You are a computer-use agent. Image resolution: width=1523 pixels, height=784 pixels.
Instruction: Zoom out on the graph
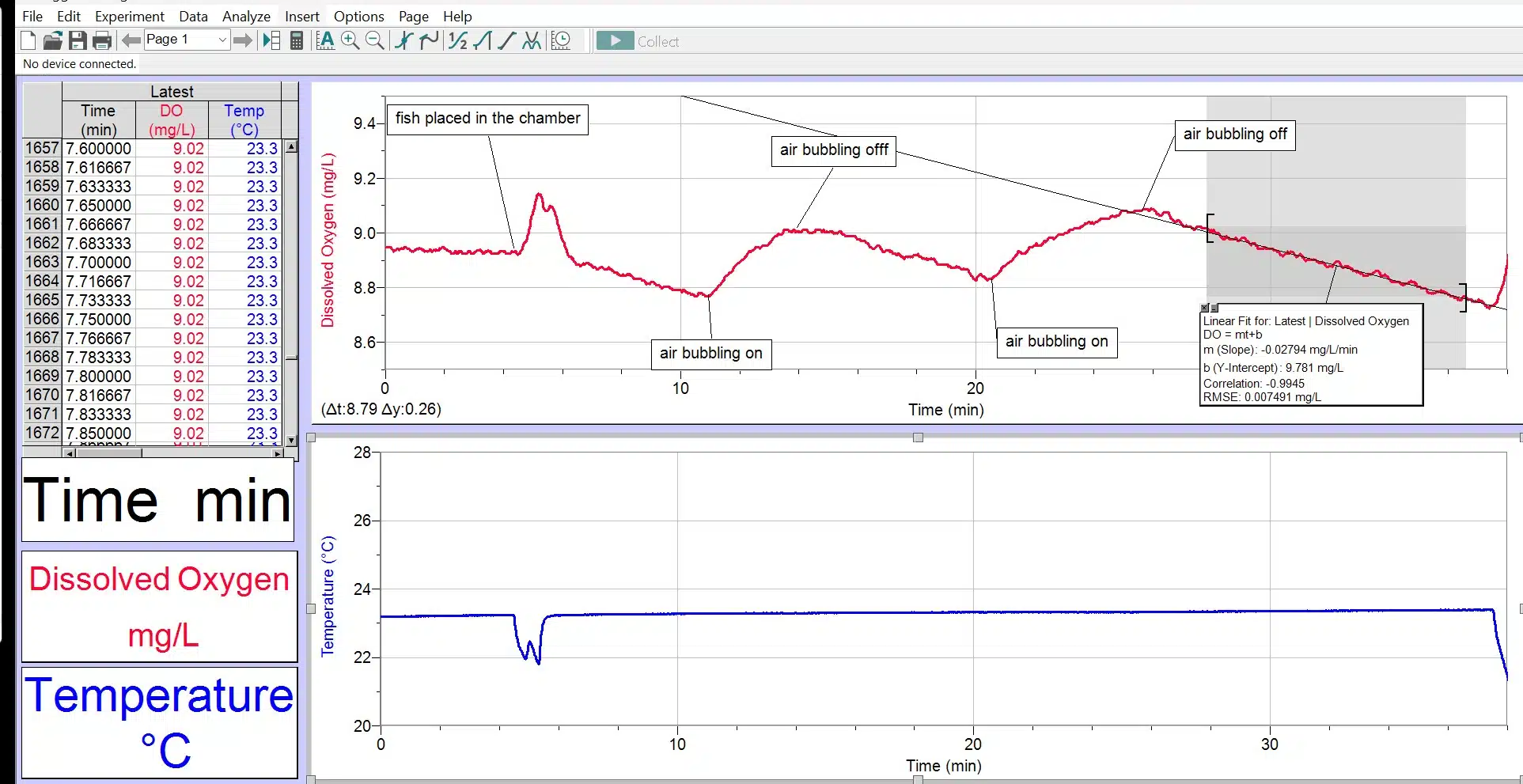(x=375, y=40)
